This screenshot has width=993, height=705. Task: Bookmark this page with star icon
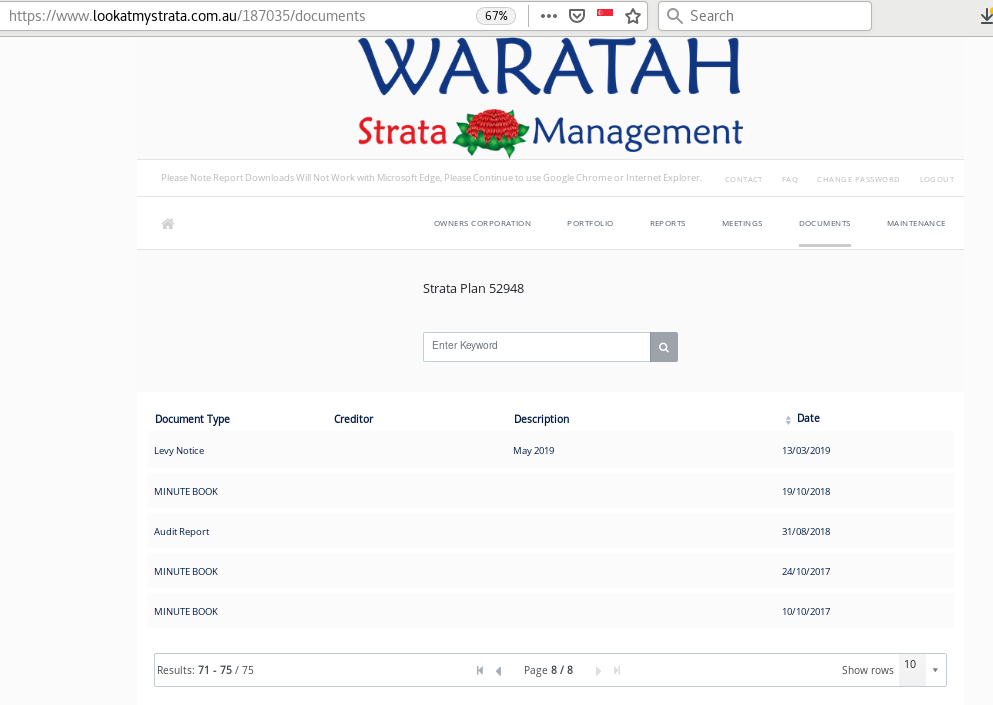[x=633, y=16]
